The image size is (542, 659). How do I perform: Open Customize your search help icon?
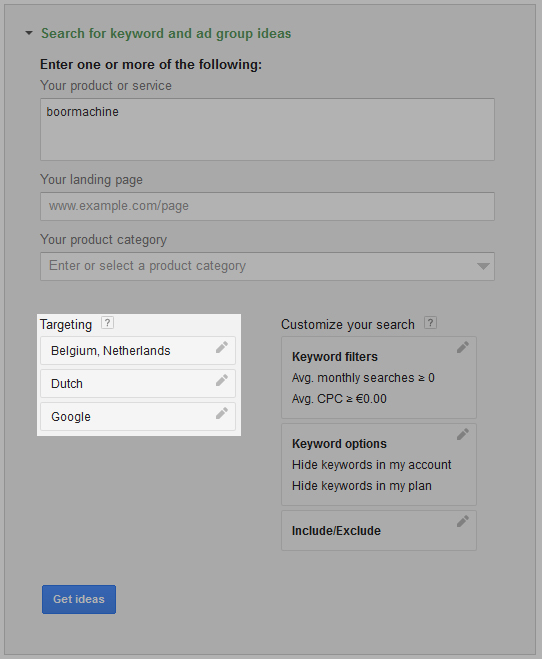[430, 323]
